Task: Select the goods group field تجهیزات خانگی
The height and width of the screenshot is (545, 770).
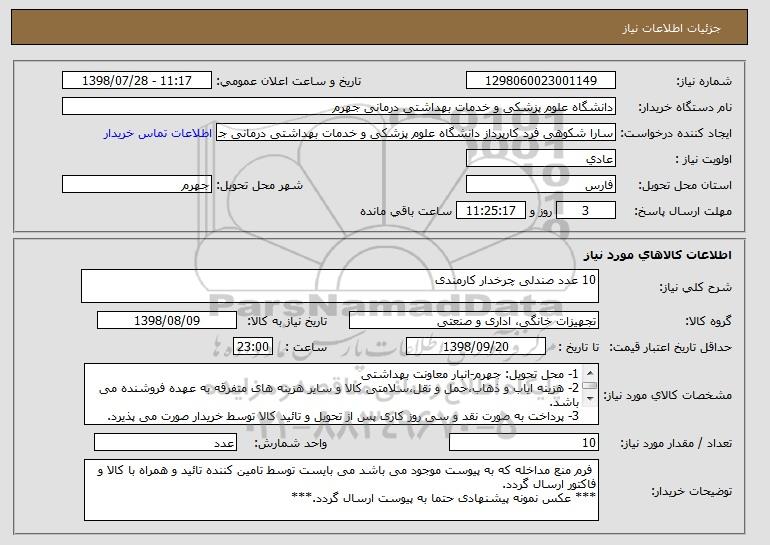Action: (474, 321)
